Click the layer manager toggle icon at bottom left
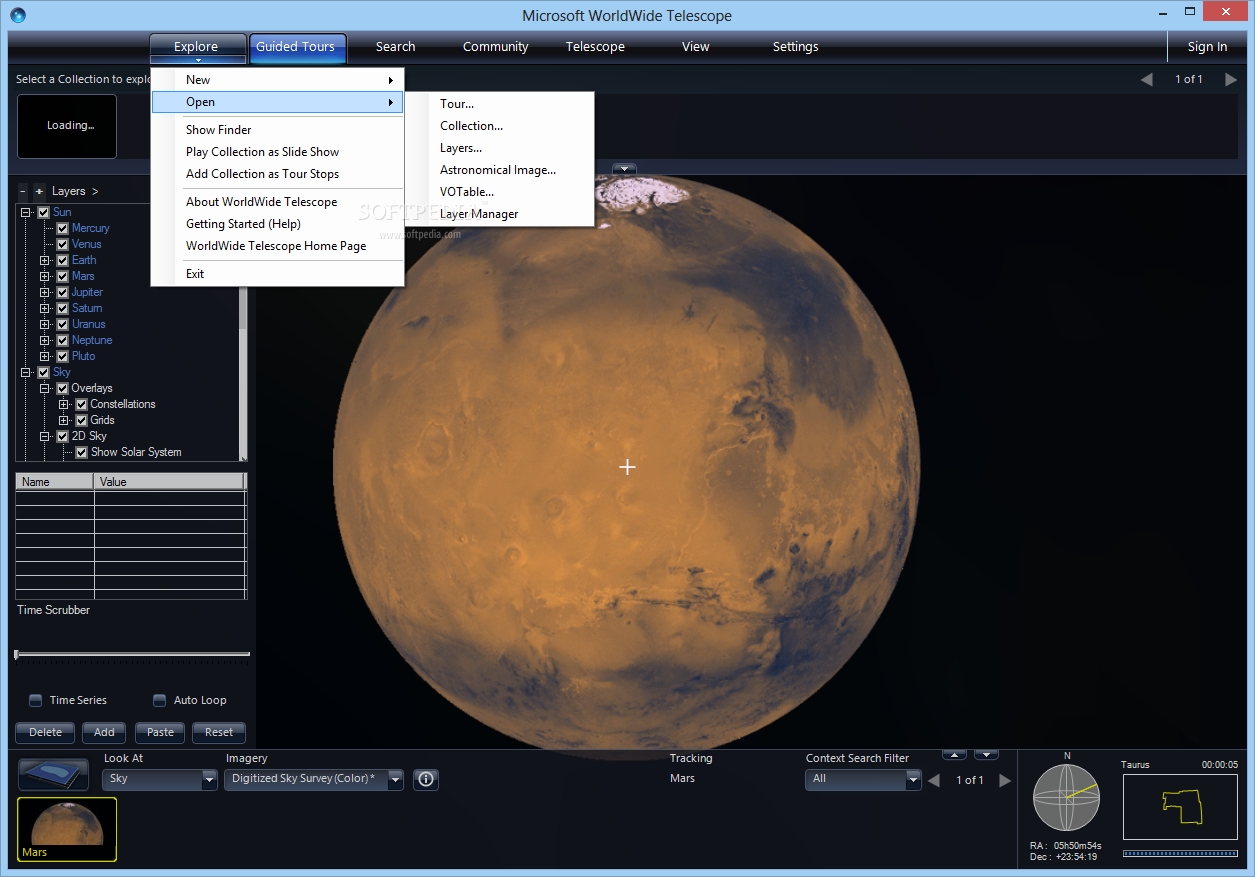This screenshot has height=877, width=1255. [54, 775]
